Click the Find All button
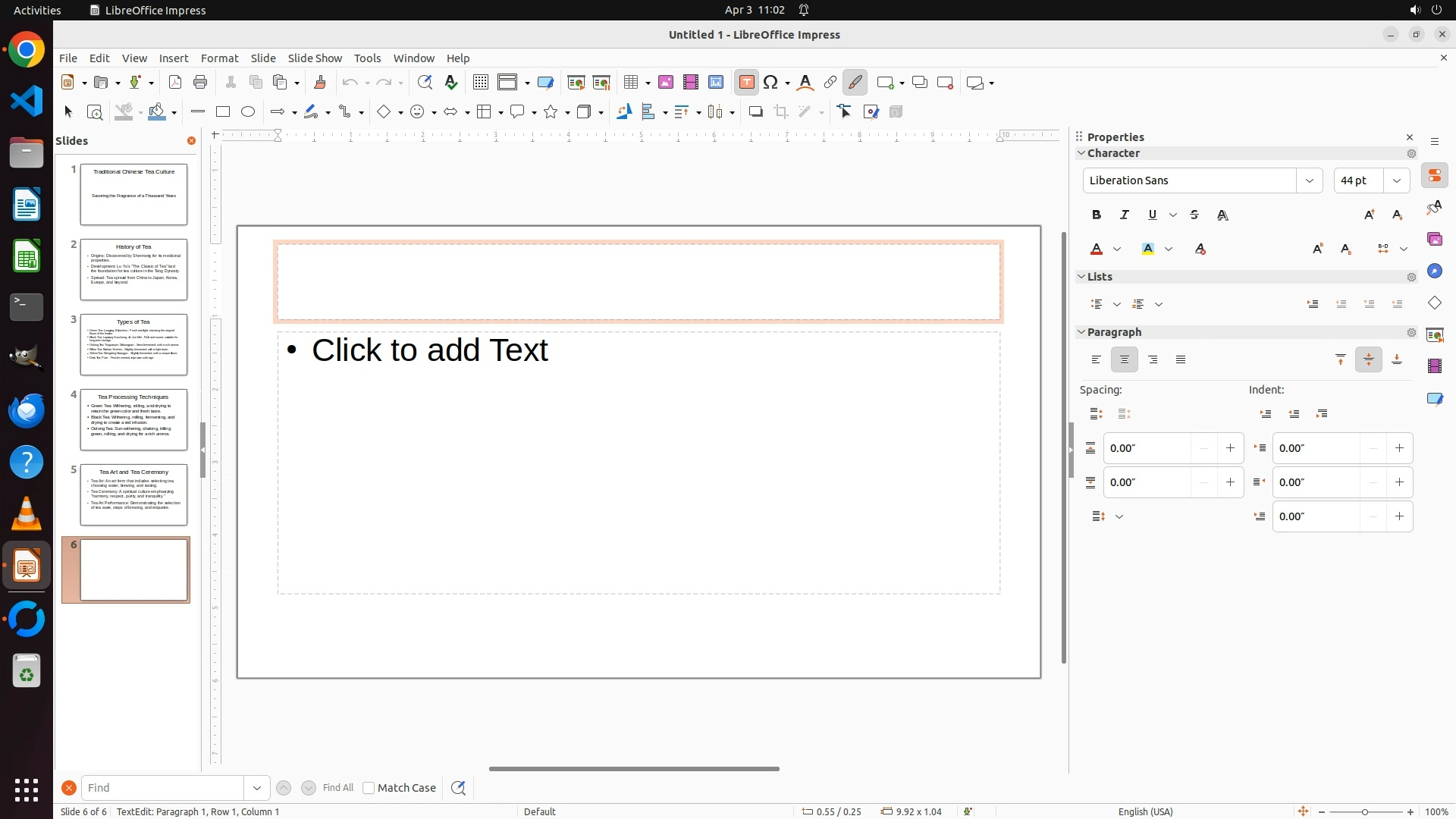 (338, 788)
